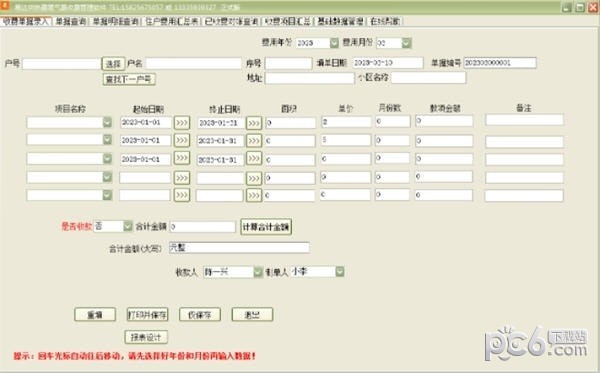
Task: Click the application icon in title bar
Action: coord(5,7)
